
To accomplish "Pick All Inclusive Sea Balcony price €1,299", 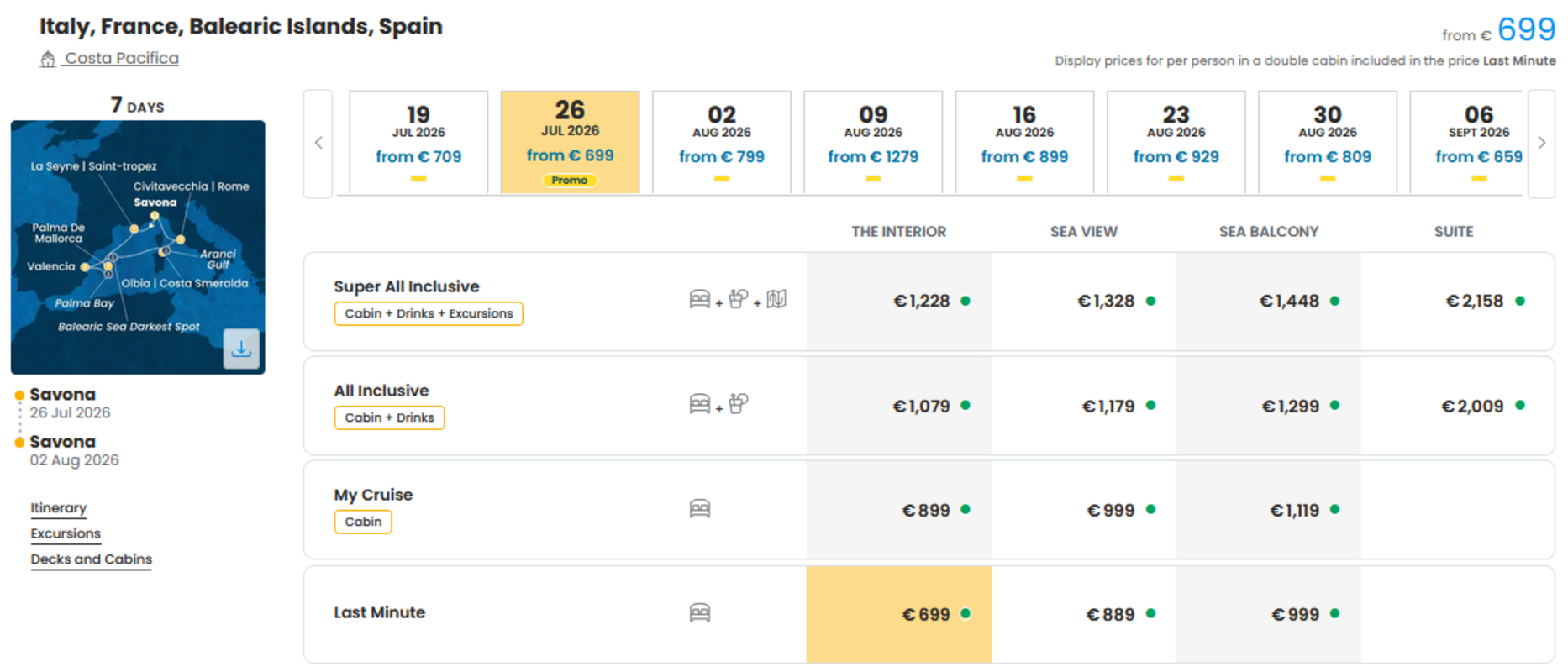I will point(1268,407).
